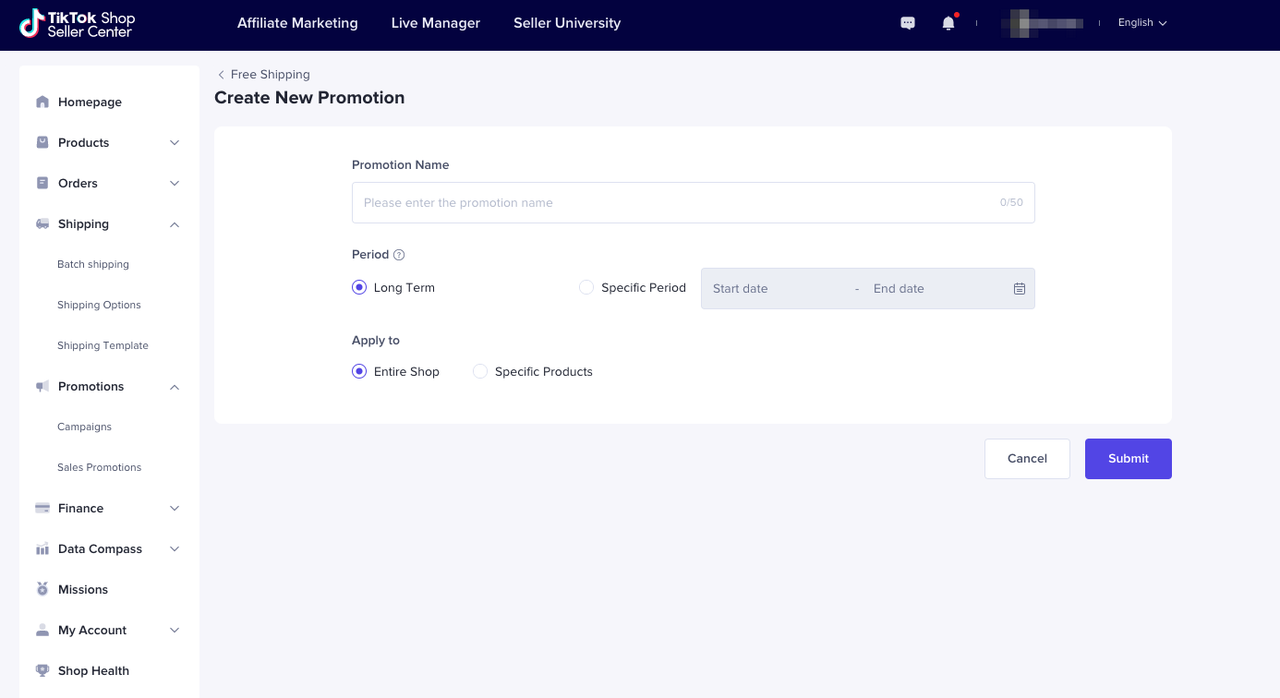Viewport: 1280px width, 698px height.
Task: Open Affiliate Marketing in top navigation
Action: click(x=297, y=23)
